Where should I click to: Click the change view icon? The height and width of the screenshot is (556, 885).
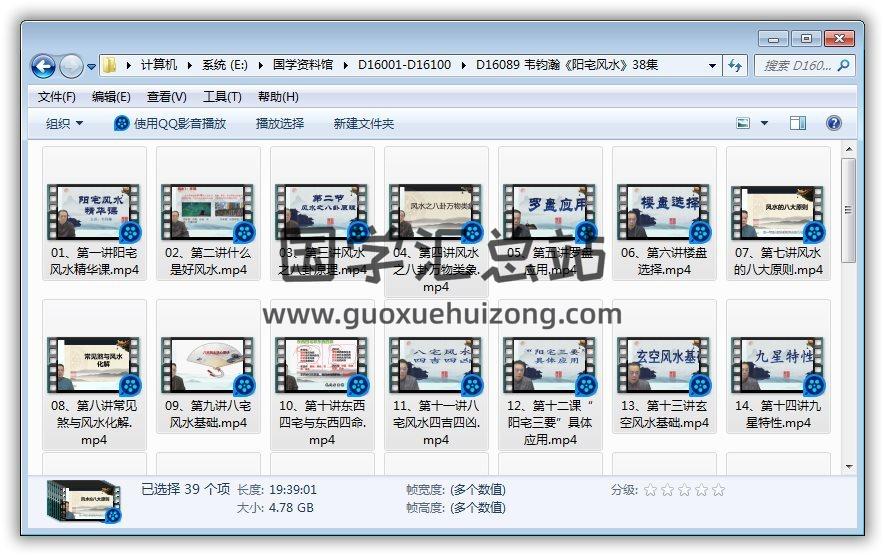pyautogui.click(x=744, y=123)
